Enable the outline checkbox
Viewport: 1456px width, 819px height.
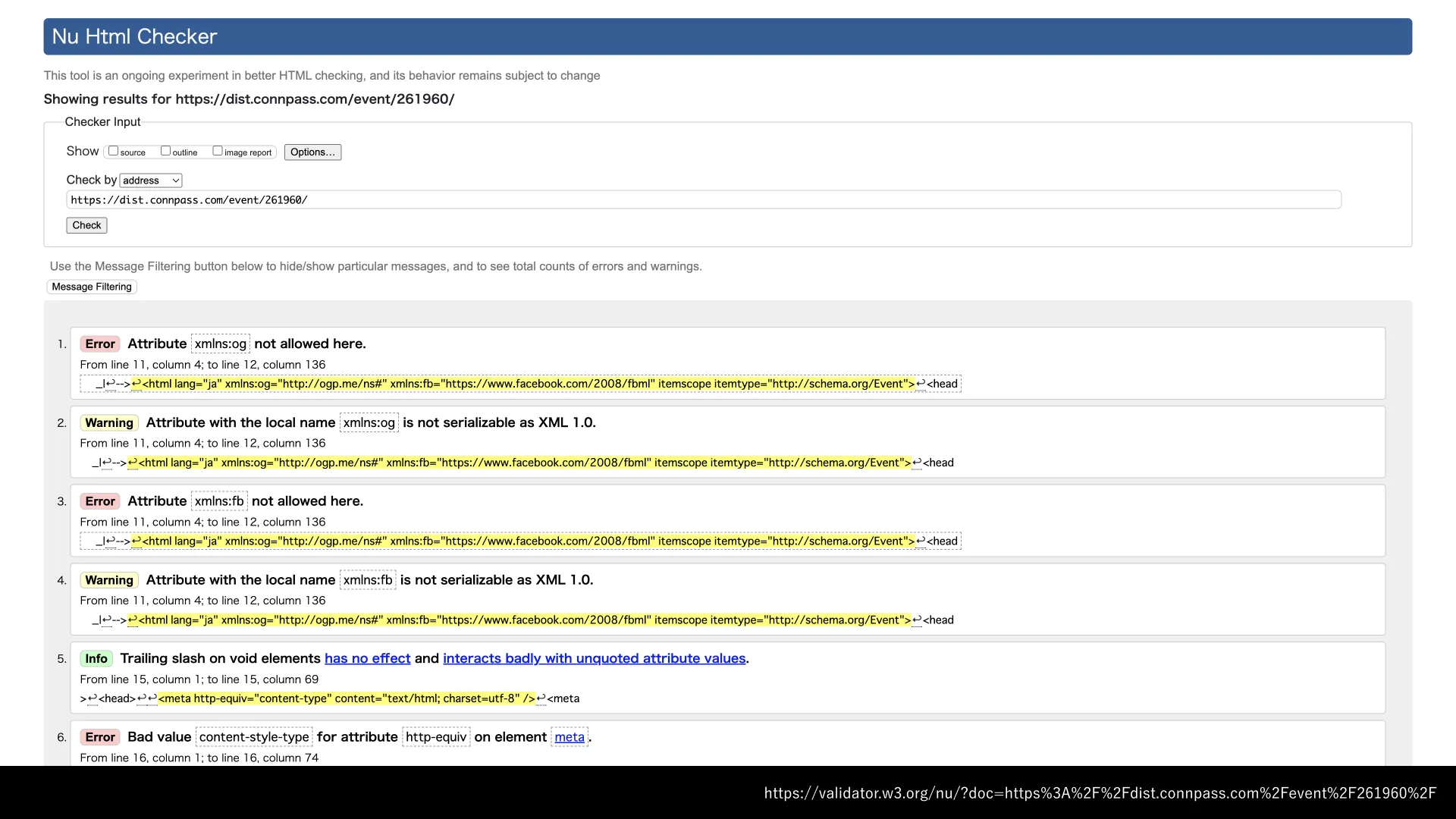click(165, 151)
